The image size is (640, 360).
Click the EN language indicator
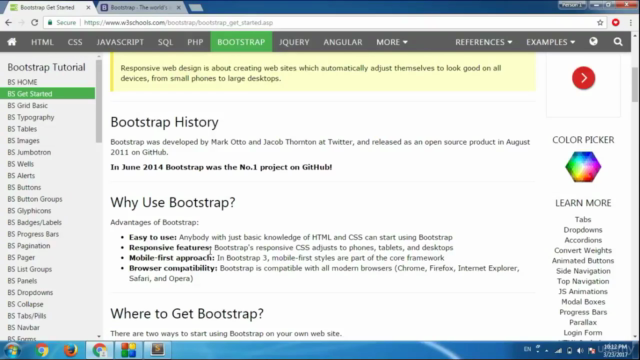527,349
